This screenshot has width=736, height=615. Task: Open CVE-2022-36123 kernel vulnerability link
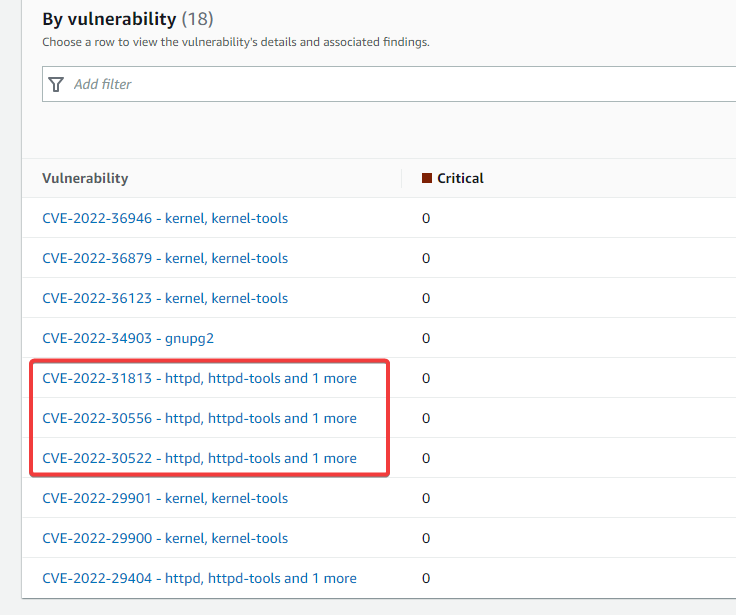[x=165, y=298]
